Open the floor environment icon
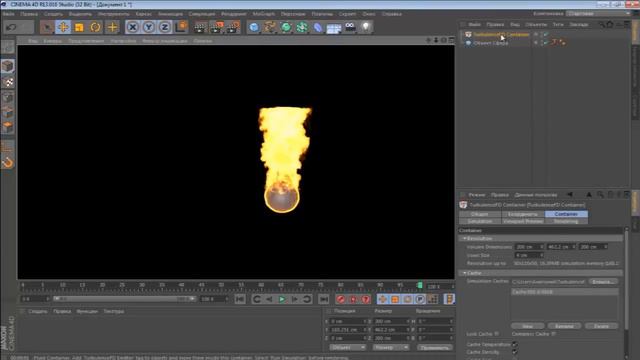The width and height of the screenshot is (640, 360). (x=334, y=28)
